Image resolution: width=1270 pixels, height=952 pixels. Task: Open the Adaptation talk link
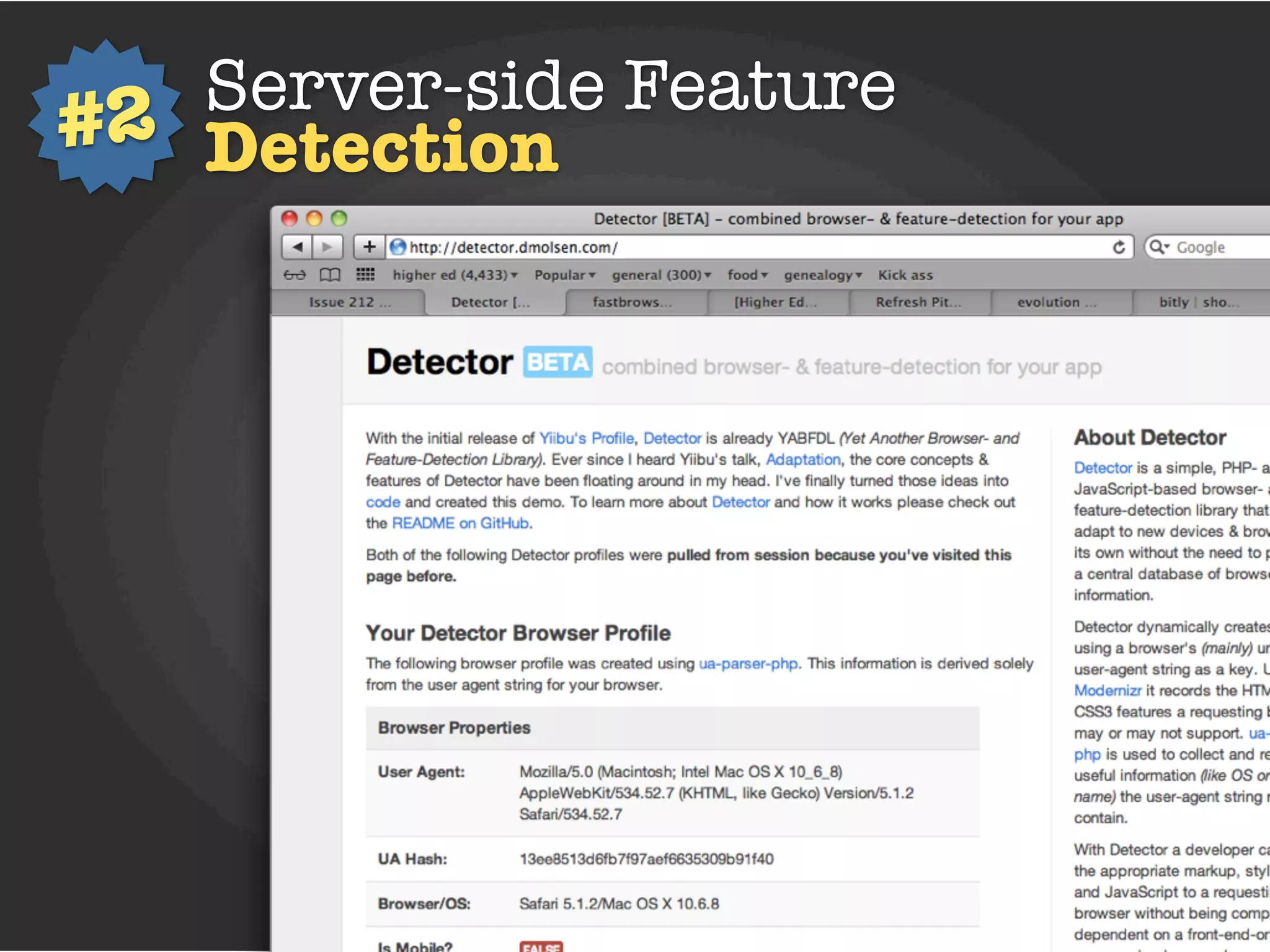click(803, 459)
